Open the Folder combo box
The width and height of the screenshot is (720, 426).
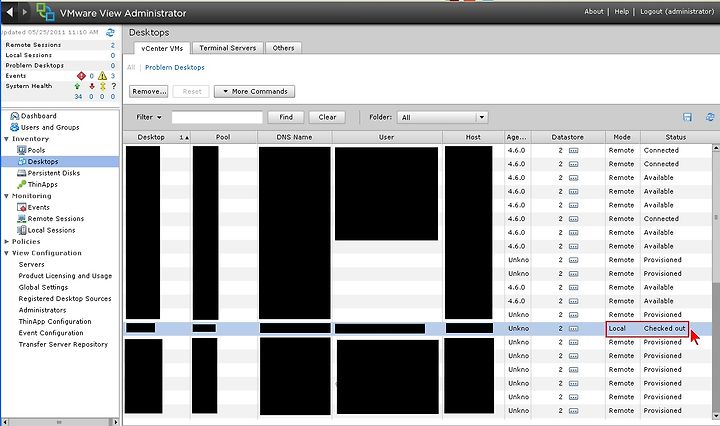(443, 118)
